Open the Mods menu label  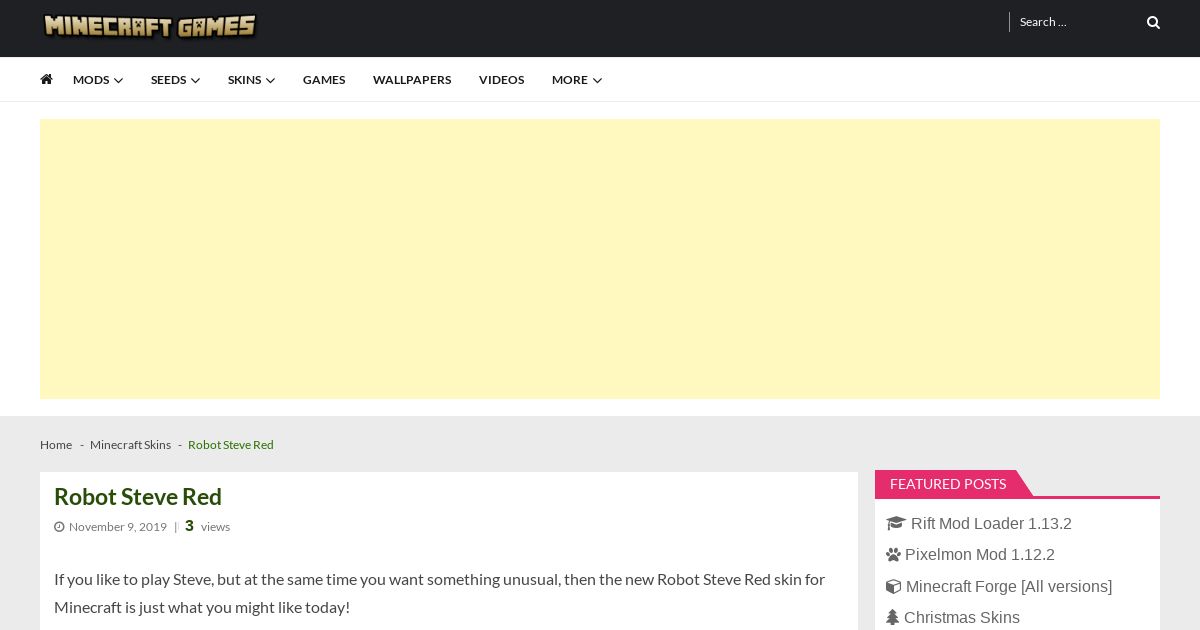[91, 80]
